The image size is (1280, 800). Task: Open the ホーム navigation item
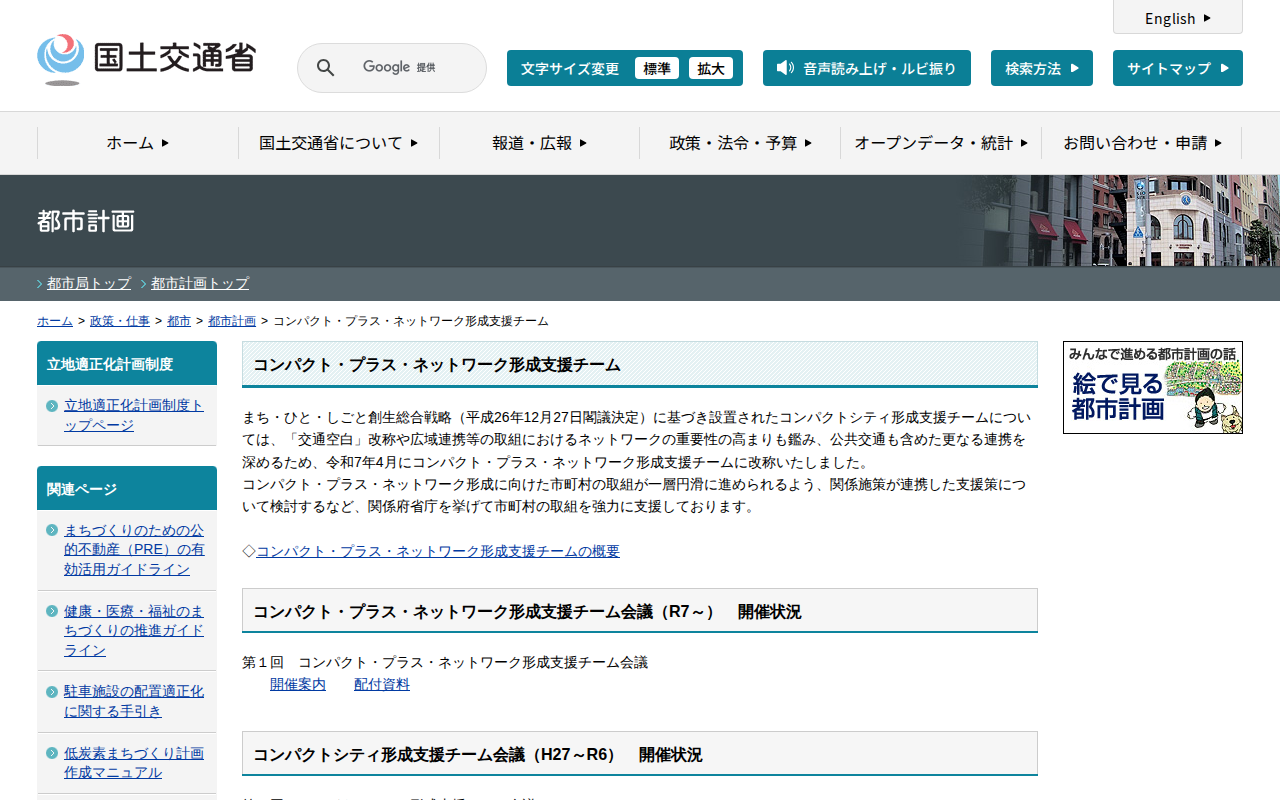[138, 143]
